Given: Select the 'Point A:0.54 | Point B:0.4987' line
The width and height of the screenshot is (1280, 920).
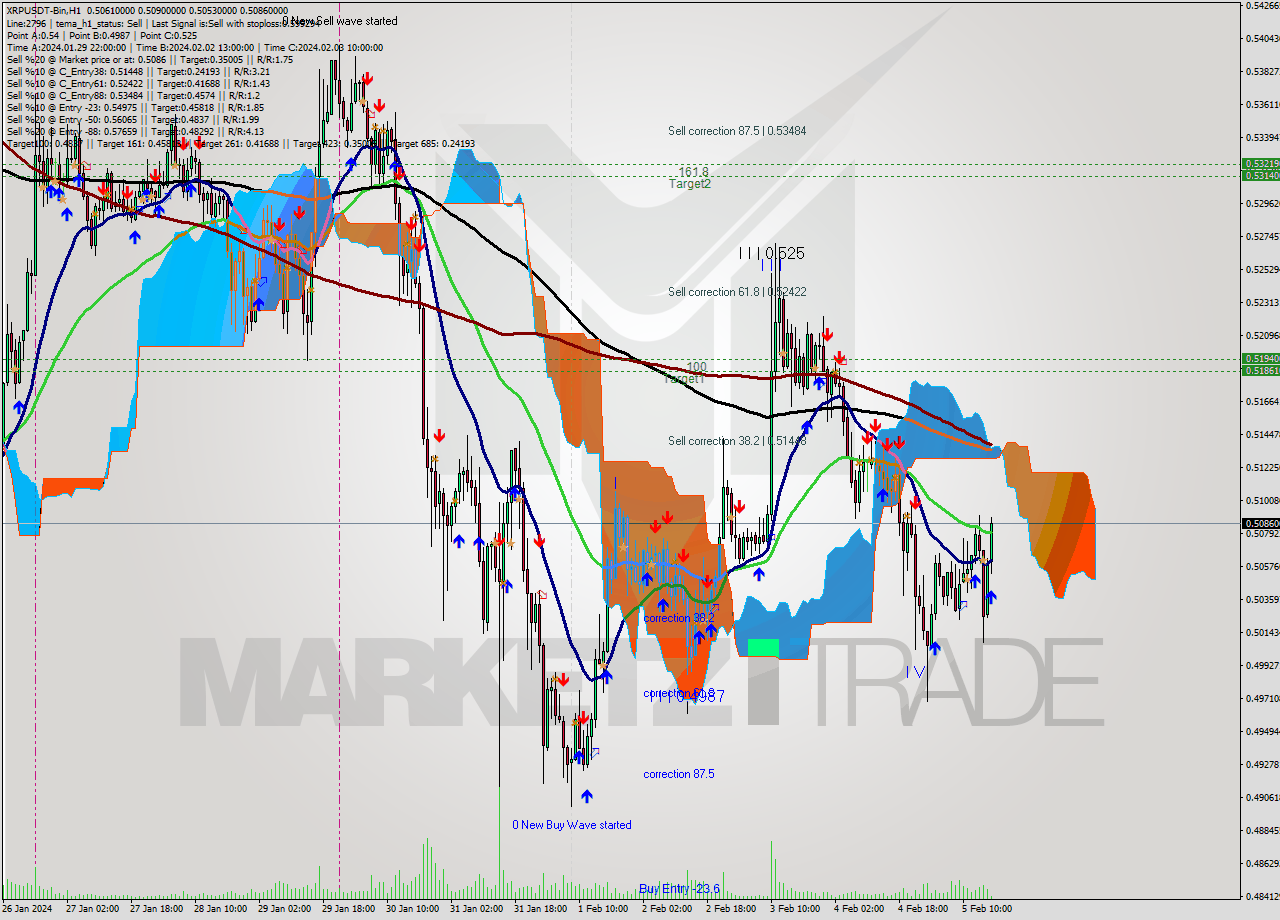Looking at the screenshot, I should (x=102, y=35).
